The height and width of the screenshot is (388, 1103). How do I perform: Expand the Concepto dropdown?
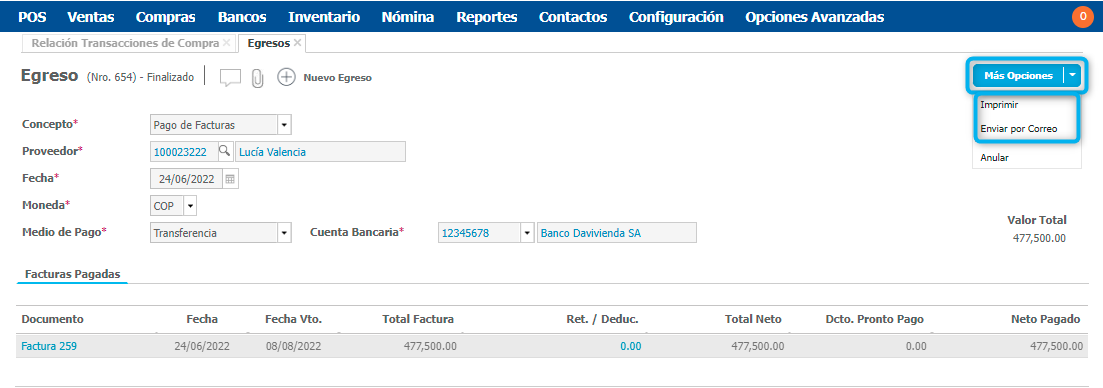[x=284, y=125]
